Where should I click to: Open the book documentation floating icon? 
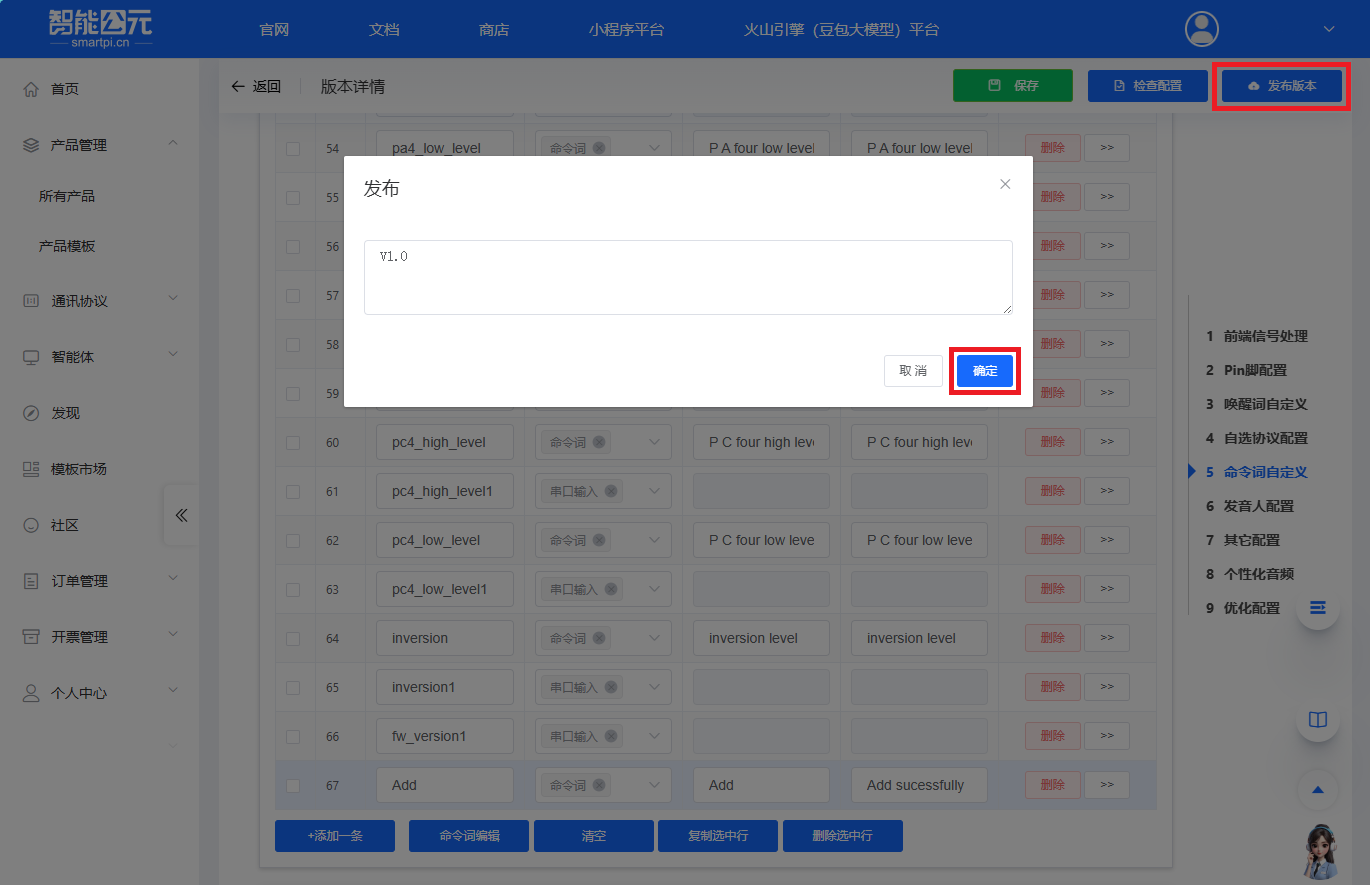pyautogui.click(x=1318, y=720)
